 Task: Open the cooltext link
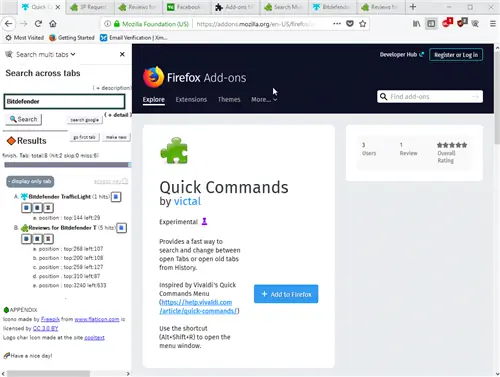[94, 338]
